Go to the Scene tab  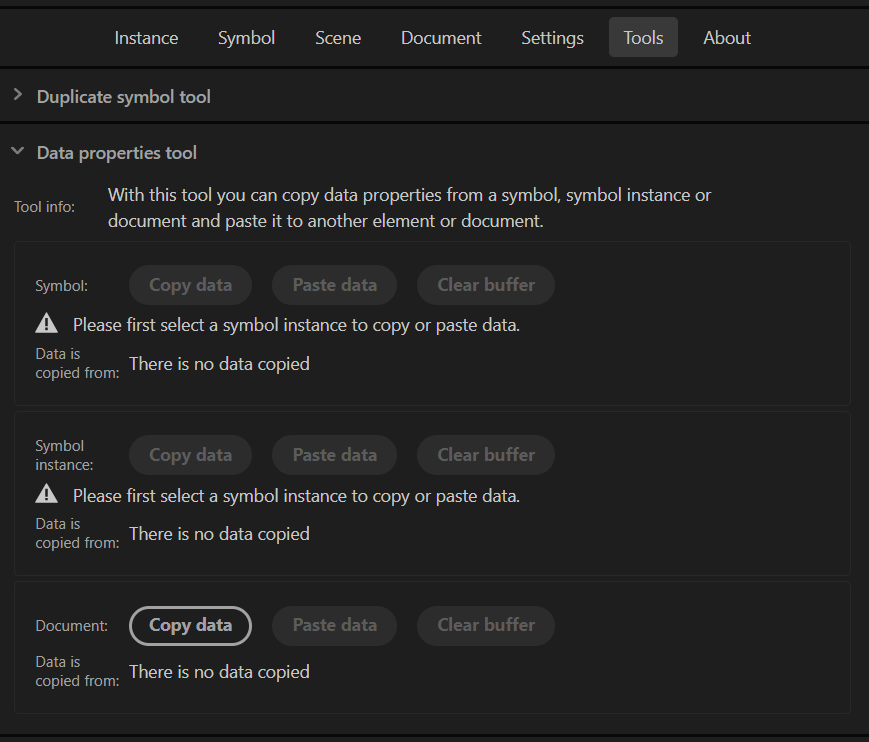(x=338, y=38)
